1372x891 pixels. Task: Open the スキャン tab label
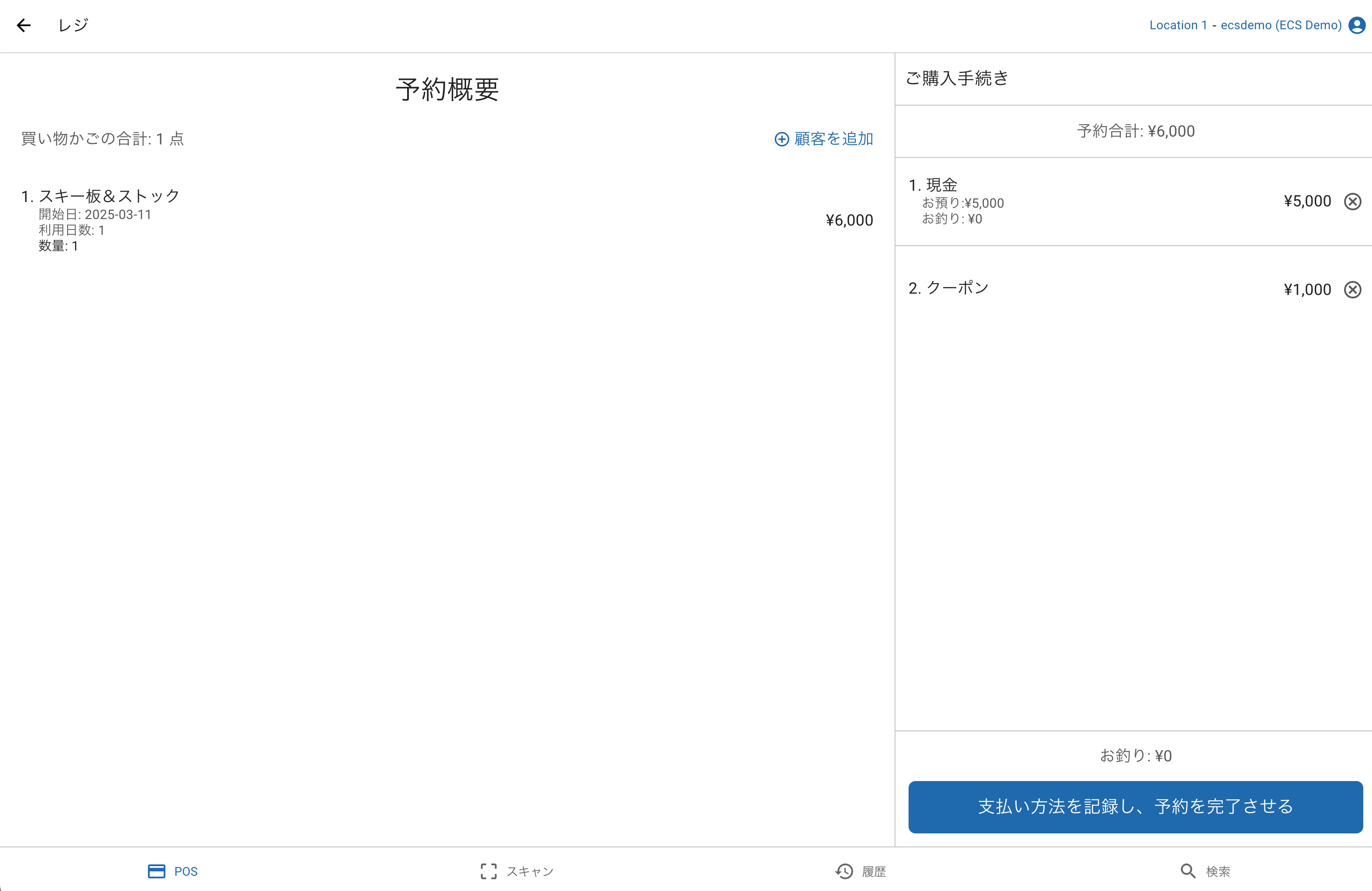[x=530, y=871]
